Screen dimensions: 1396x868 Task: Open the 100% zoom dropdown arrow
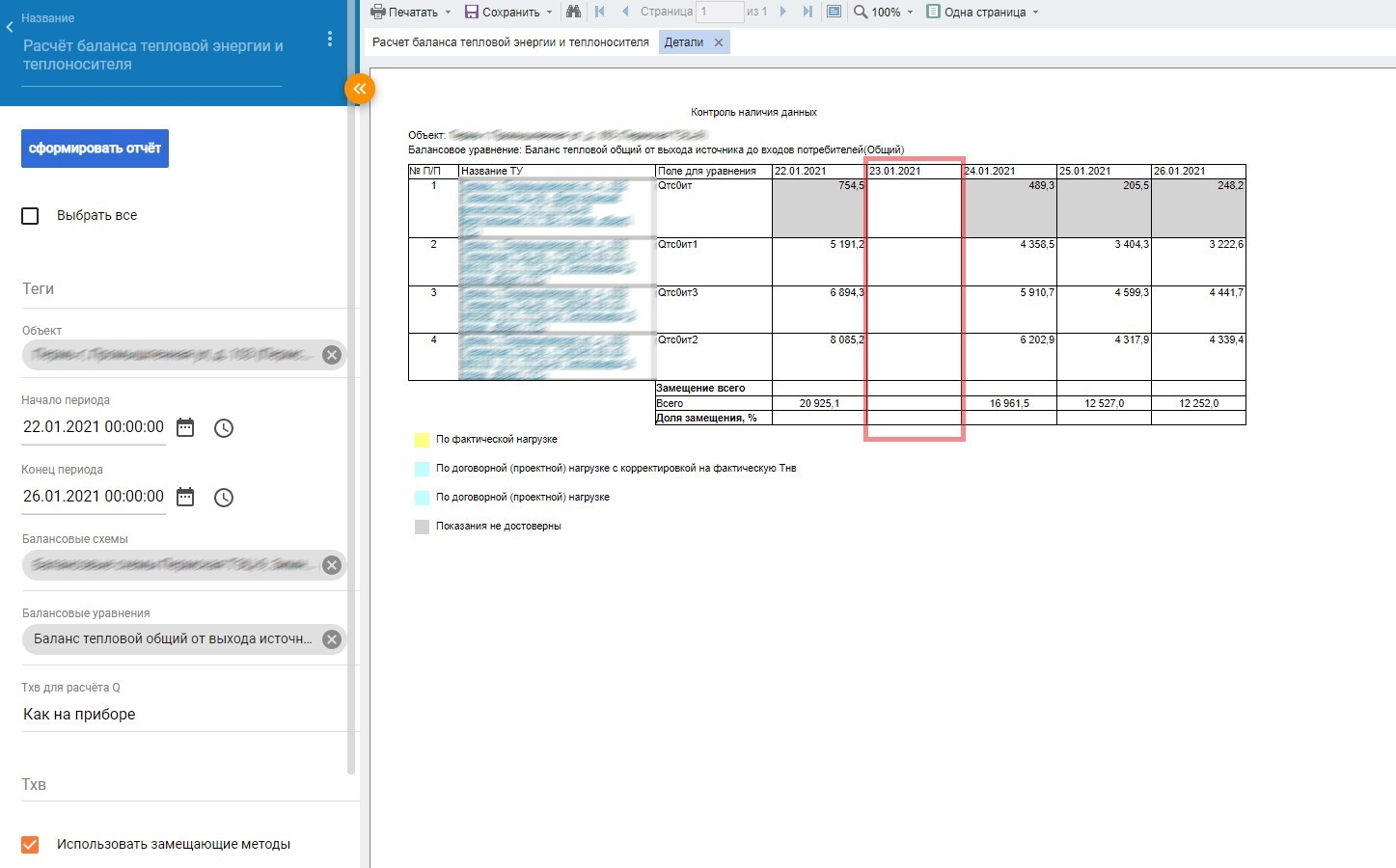(x=910, y=13)
